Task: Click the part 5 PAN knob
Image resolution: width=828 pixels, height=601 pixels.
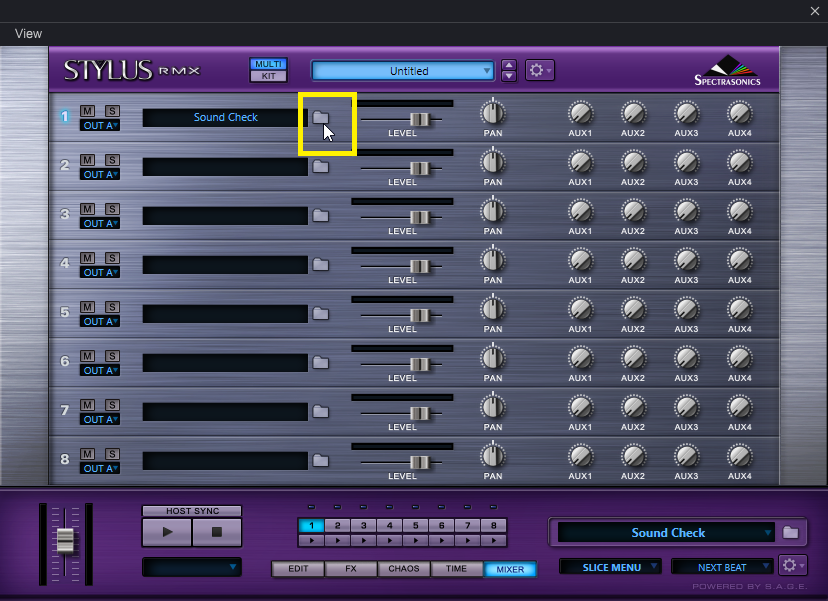Action: (x=493, y=309)
